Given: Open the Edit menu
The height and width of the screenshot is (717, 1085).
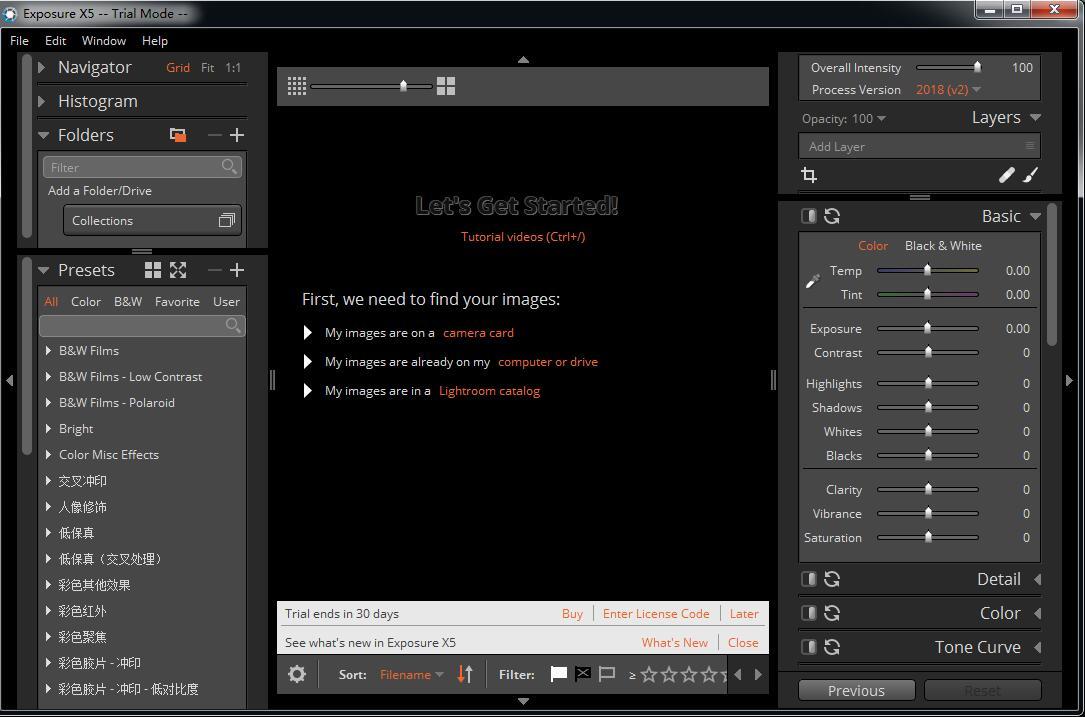Looking at the screenshot, I should pos(55,41).
